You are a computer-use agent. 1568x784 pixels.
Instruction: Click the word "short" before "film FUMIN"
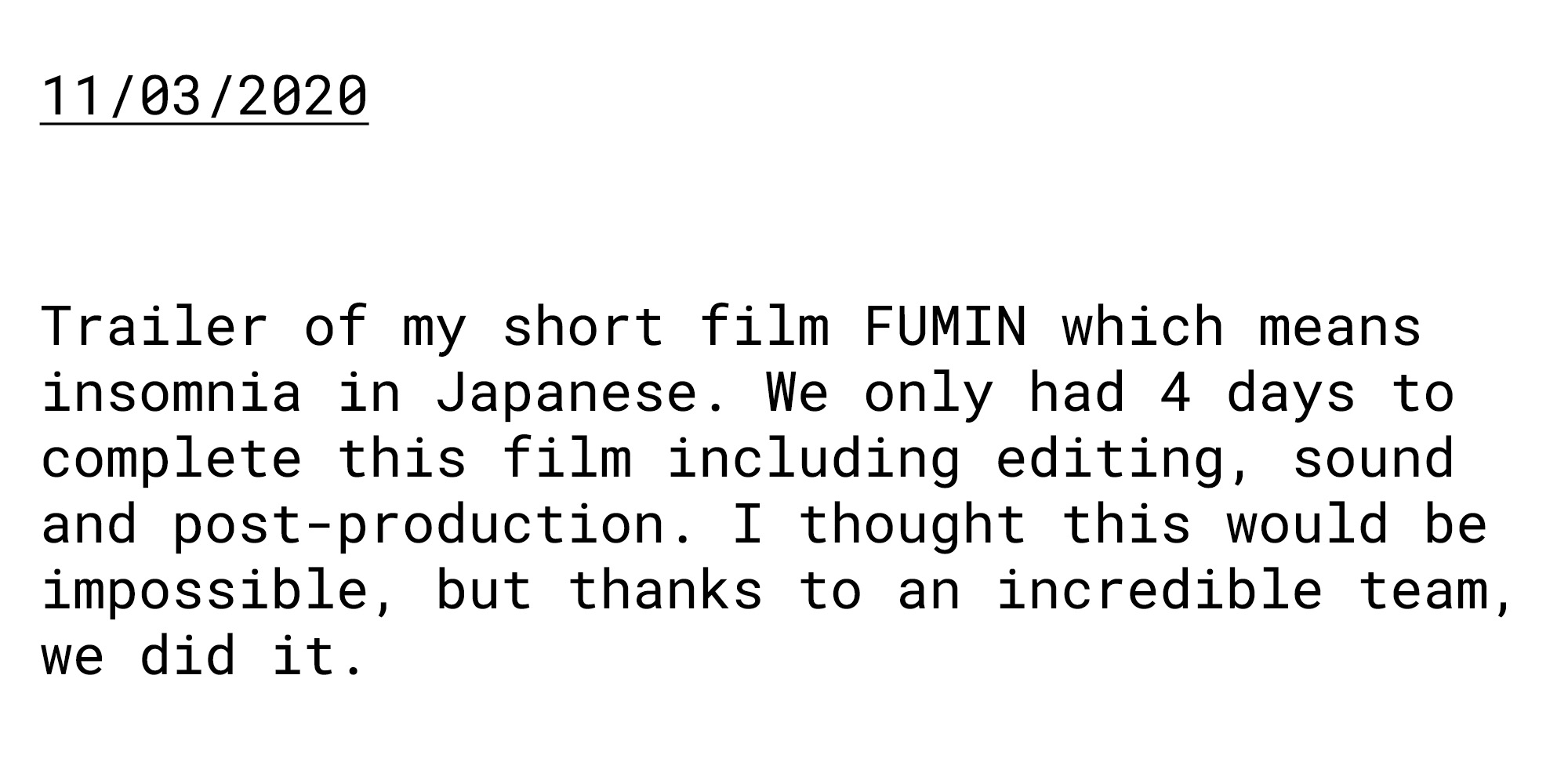[583, 326]
